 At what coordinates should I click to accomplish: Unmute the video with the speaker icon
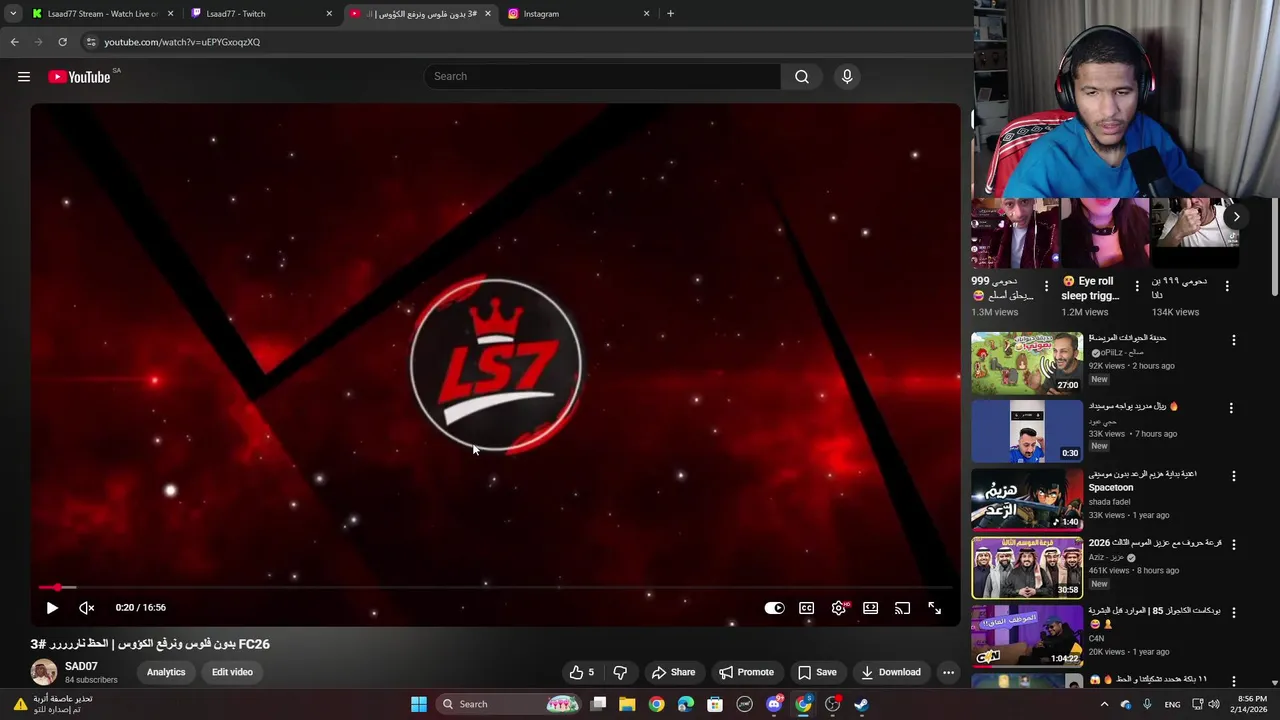click(87, 608)
